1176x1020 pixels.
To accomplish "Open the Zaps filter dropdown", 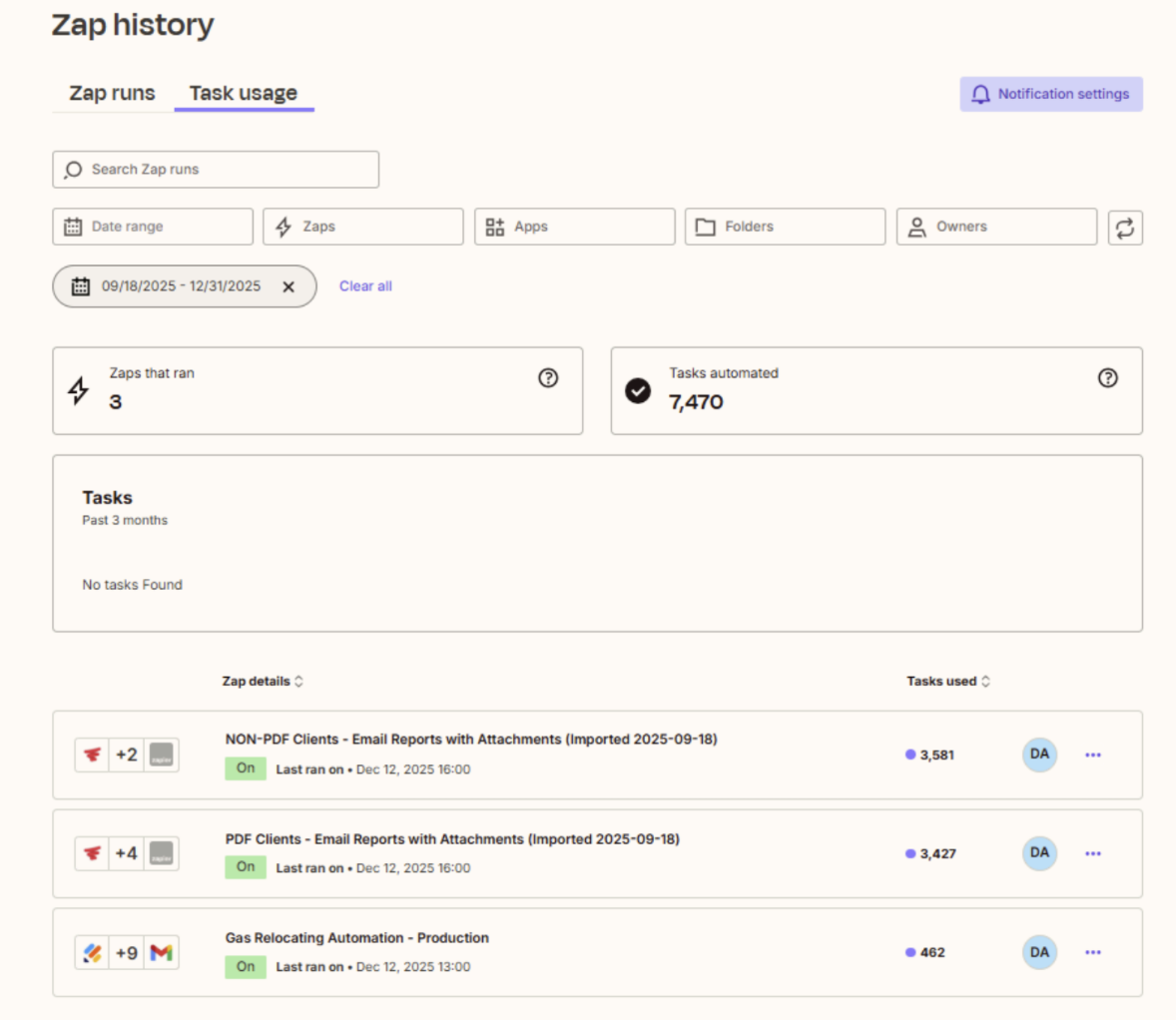I will point(363,227).
